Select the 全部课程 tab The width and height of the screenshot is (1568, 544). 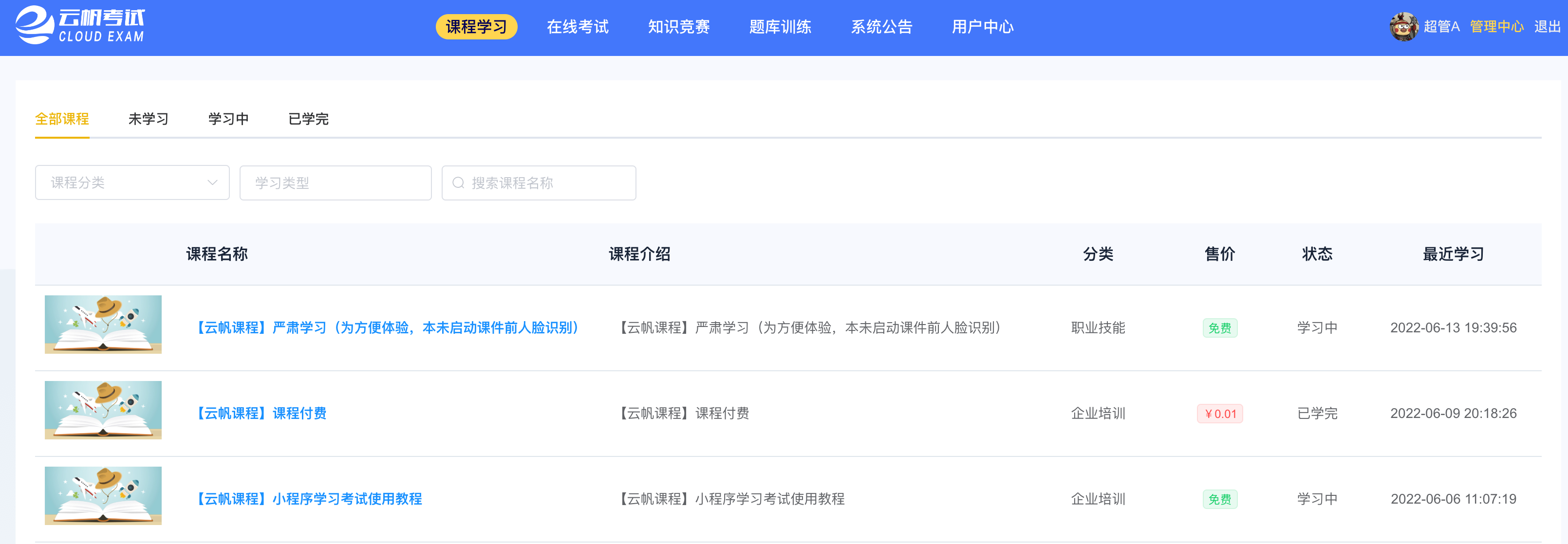click(62, 119)
